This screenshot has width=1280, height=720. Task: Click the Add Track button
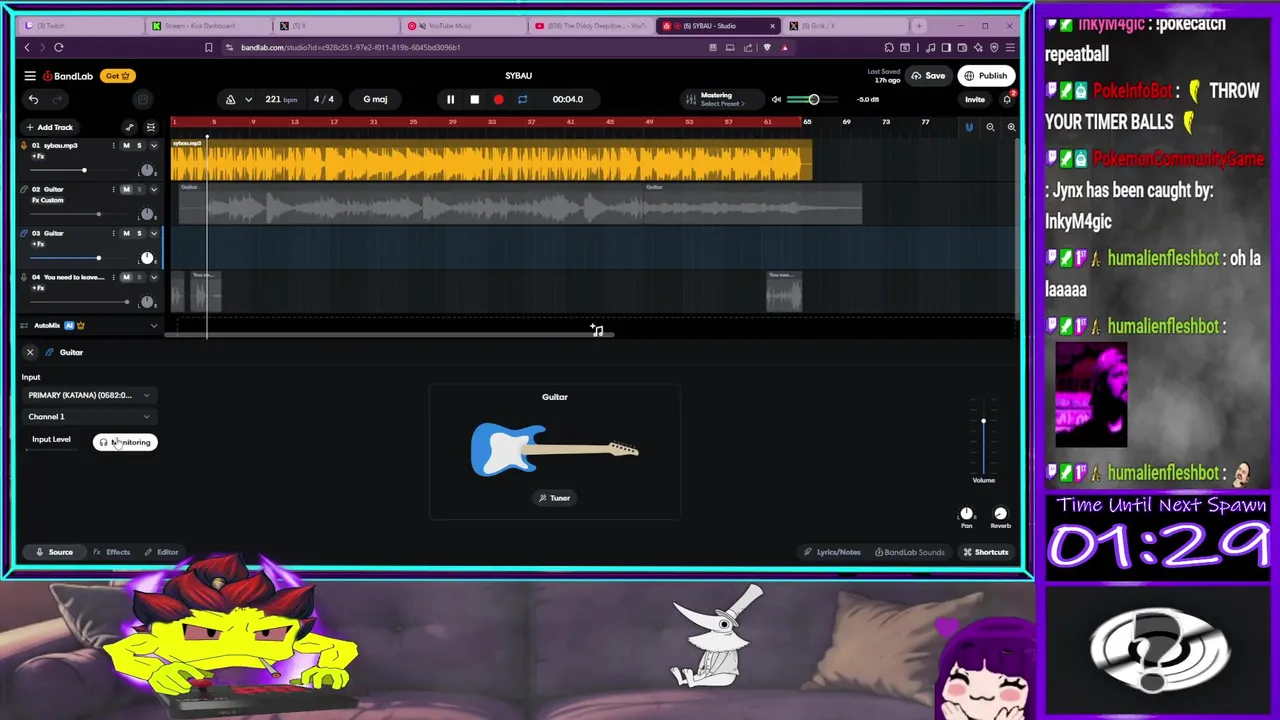(49, 127)
